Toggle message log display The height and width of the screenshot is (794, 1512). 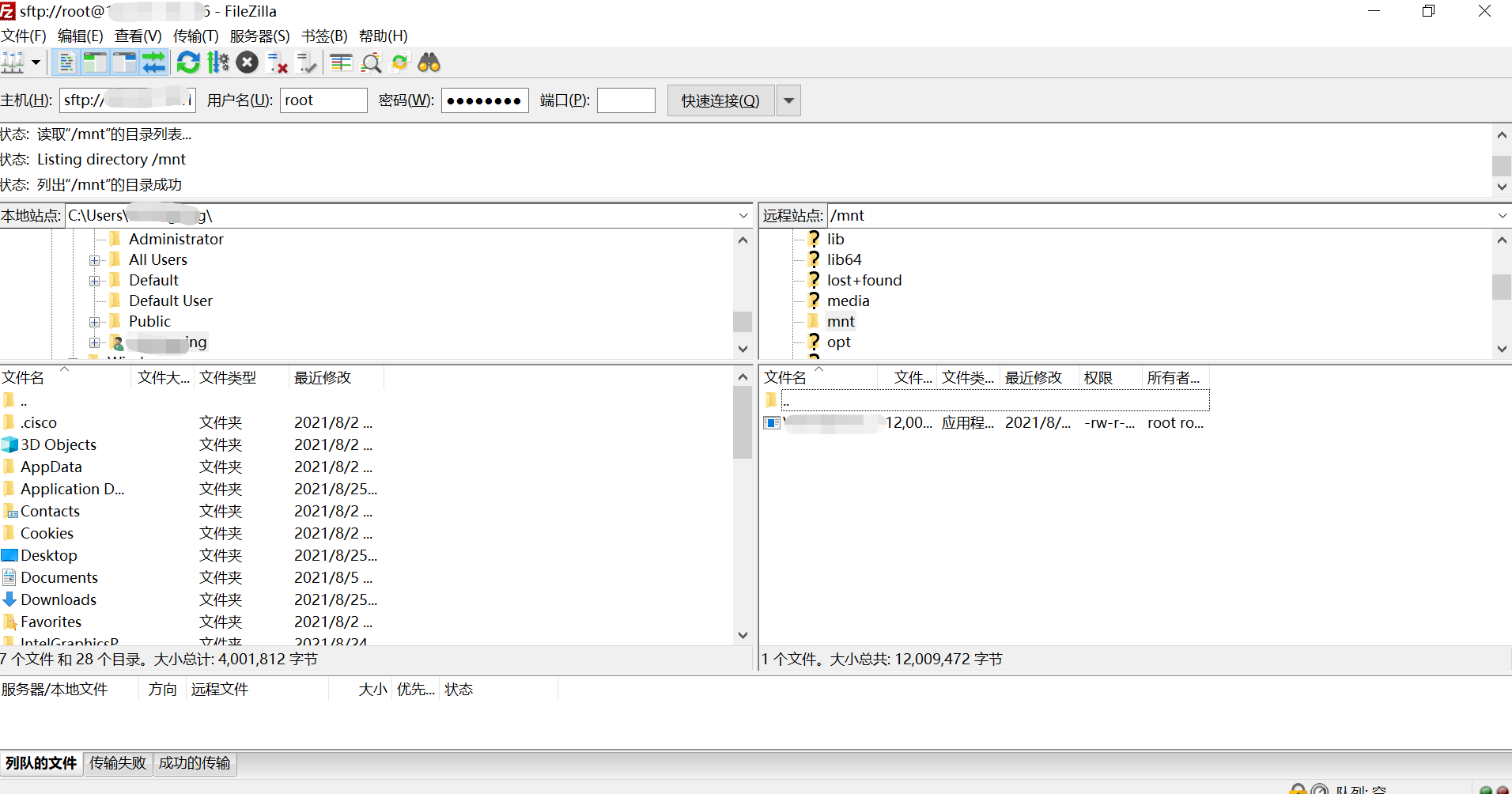pyautogui.click(x=67, y=62)
